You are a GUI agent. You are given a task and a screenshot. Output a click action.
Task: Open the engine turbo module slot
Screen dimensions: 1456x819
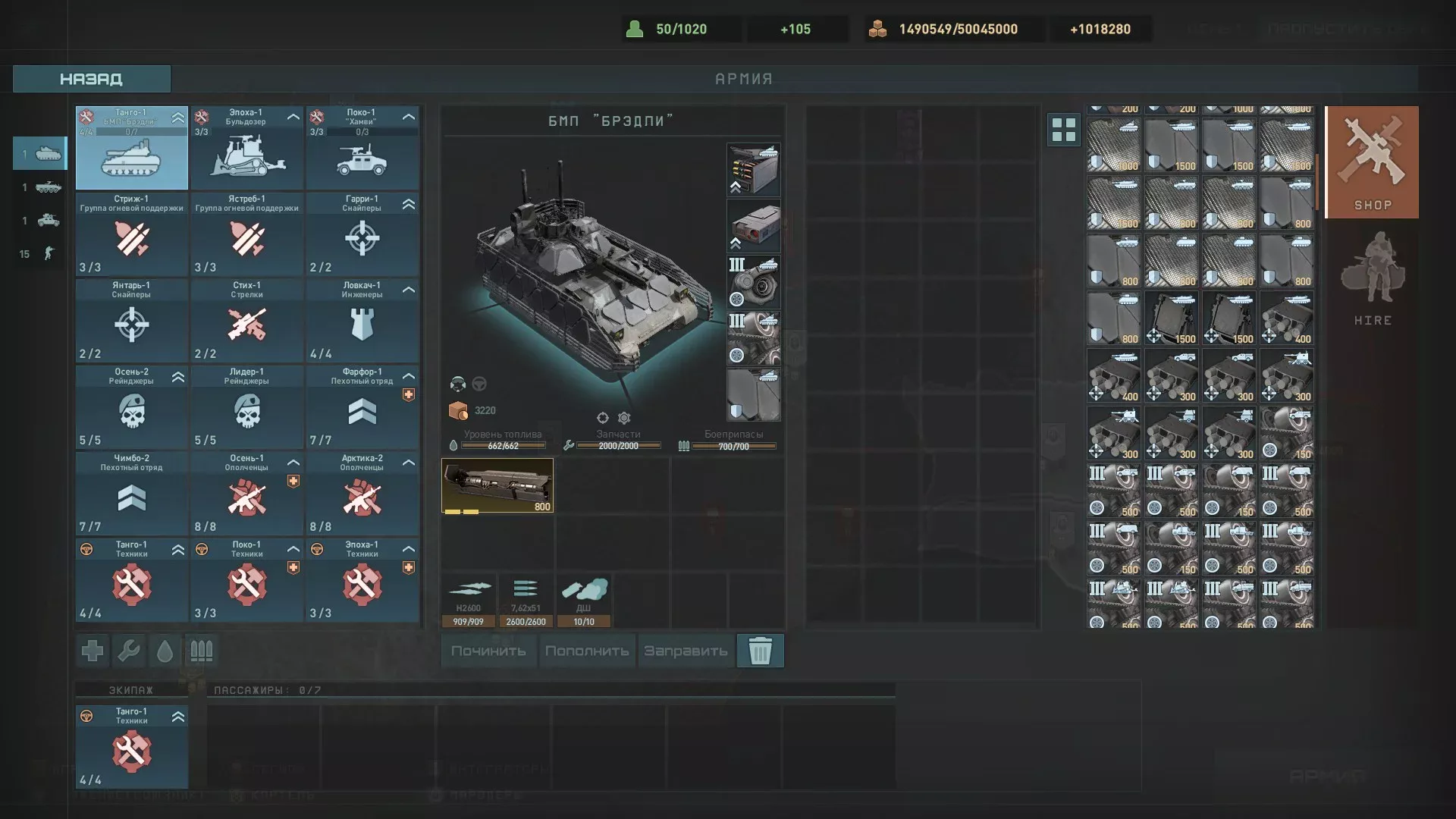point(754,282)
